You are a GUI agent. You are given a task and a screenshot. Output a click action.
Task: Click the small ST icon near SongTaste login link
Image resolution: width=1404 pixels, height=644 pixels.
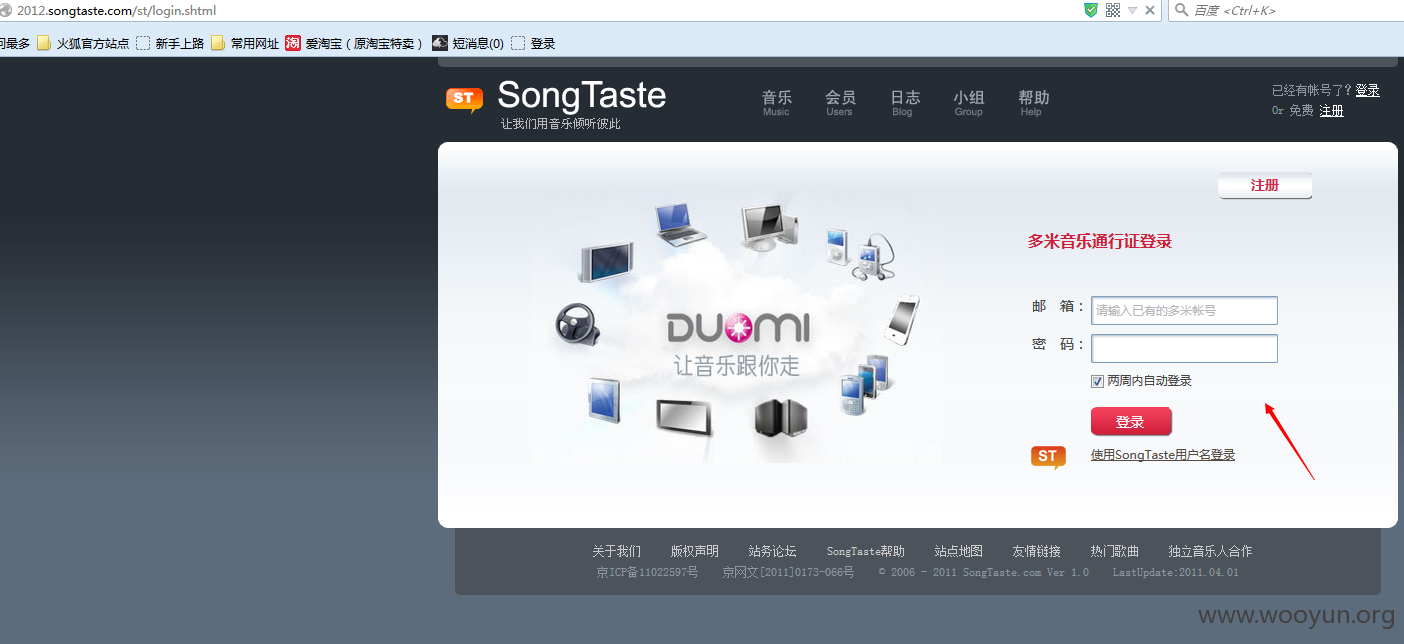(1048, 457)
